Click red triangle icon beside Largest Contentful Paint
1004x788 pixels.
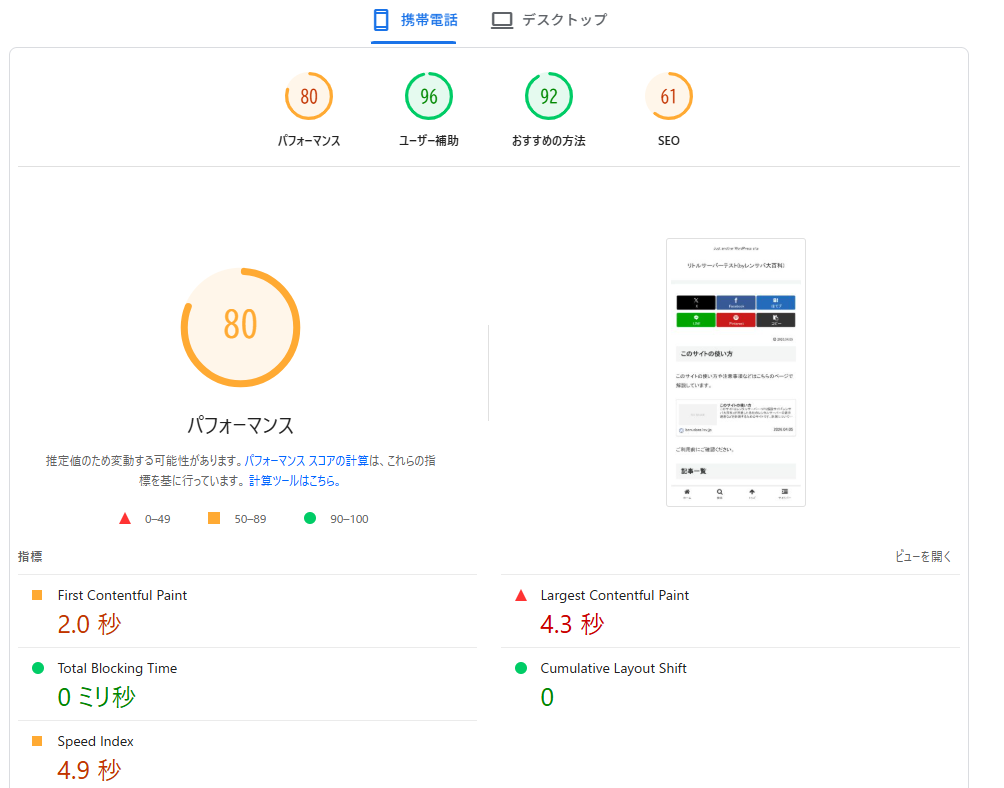[521, 595]
